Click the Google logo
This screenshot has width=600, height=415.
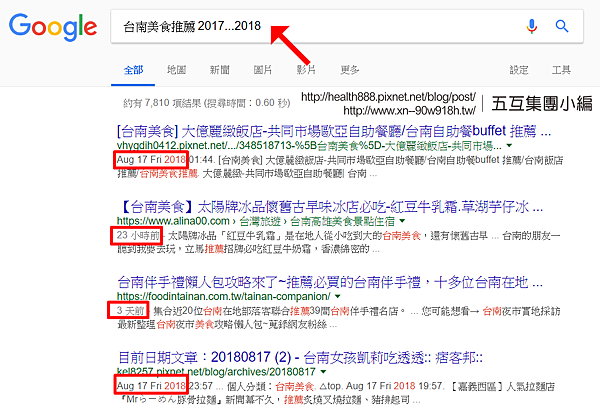point(53,27)
